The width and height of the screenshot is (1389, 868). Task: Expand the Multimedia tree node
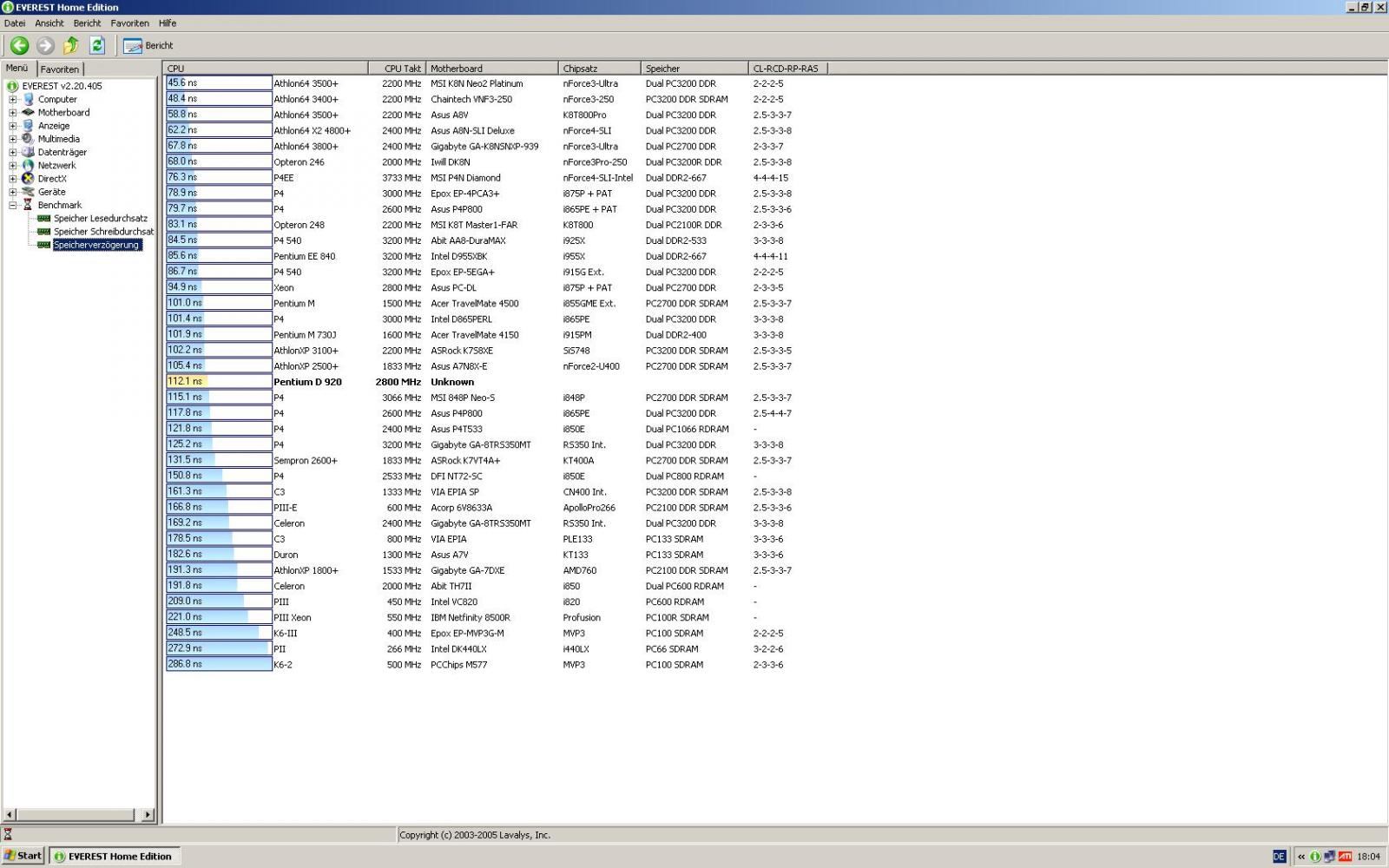point(12,139)
